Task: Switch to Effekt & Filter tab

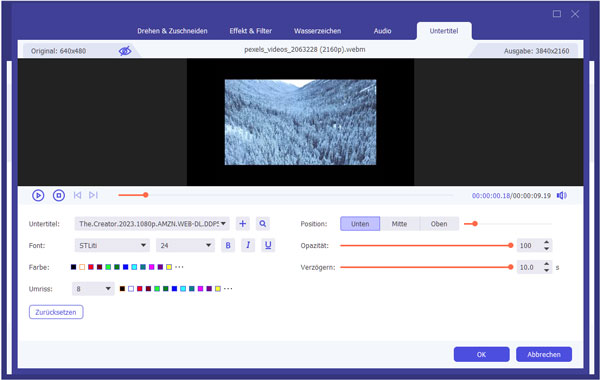Action: point(251,31)
